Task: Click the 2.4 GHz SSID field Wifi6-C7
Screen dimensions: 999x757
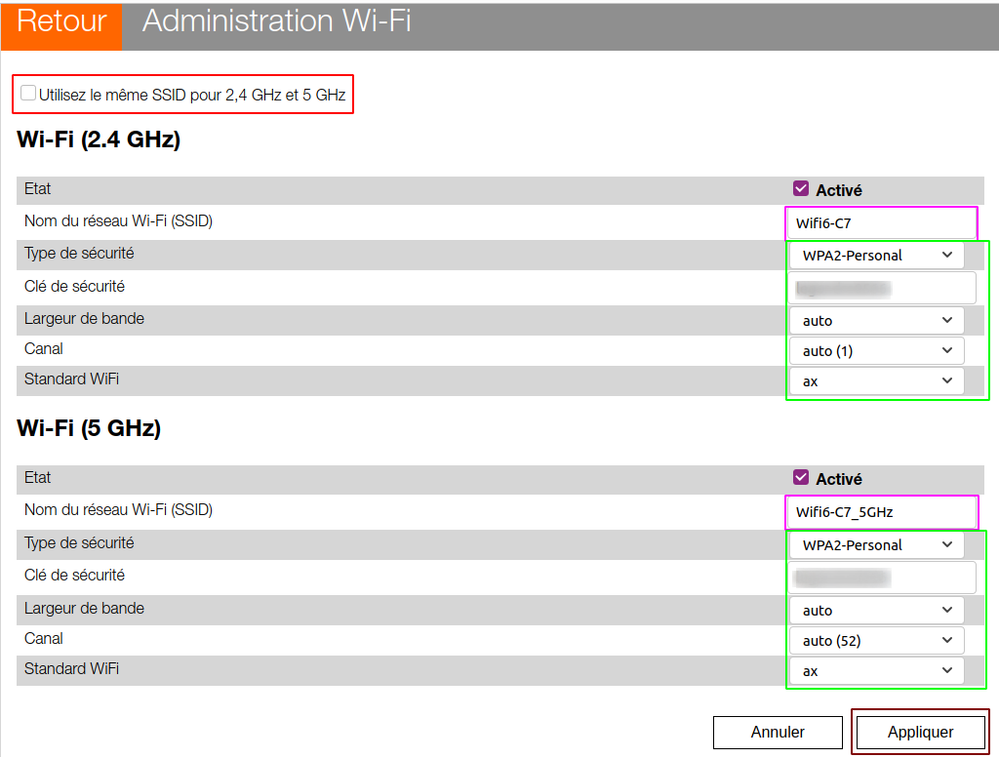Action: [880, 223]
